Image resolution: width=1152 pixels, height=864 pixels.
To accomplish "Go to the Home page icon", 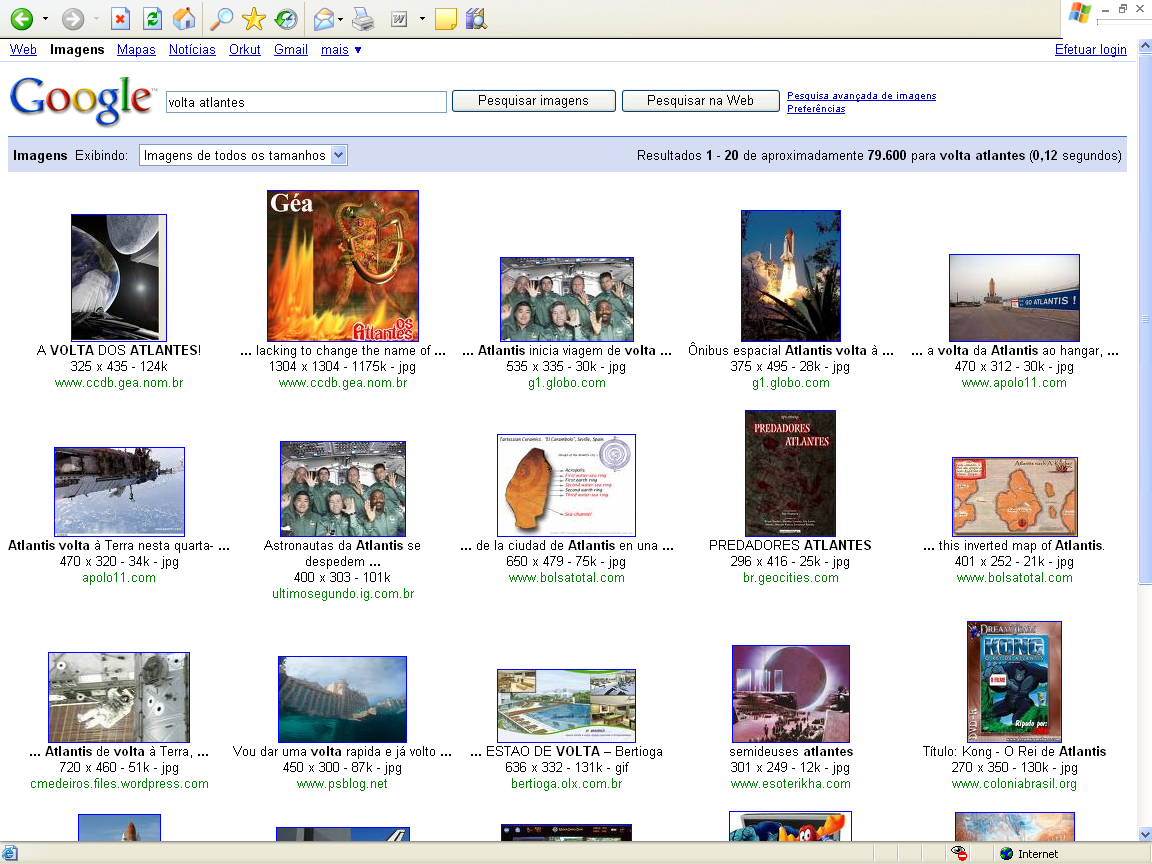I will pyautogui.click(x=184, y=19).
